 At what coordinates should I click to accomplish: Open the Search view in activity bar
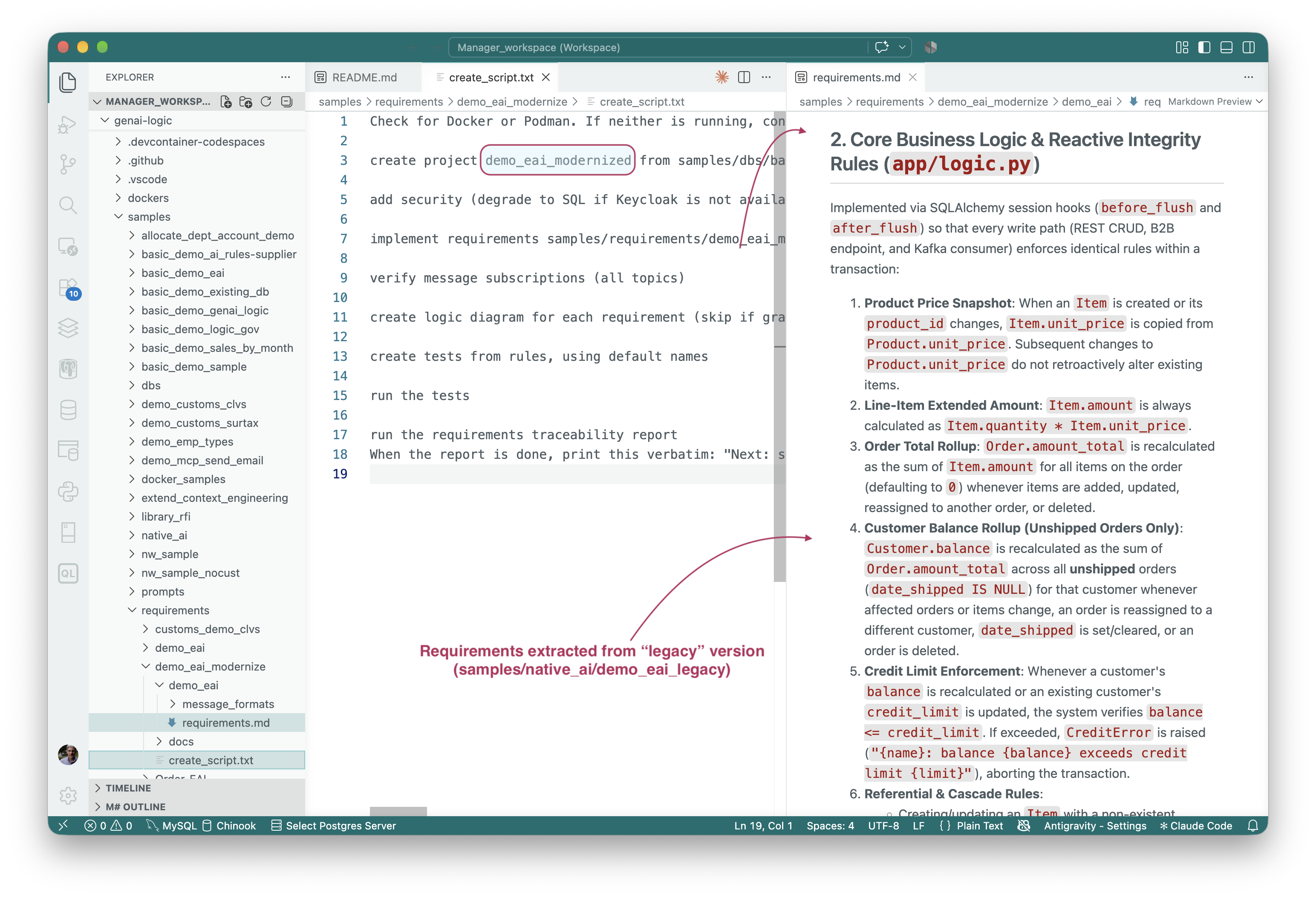pyautogui.click(x=68, y=205)
